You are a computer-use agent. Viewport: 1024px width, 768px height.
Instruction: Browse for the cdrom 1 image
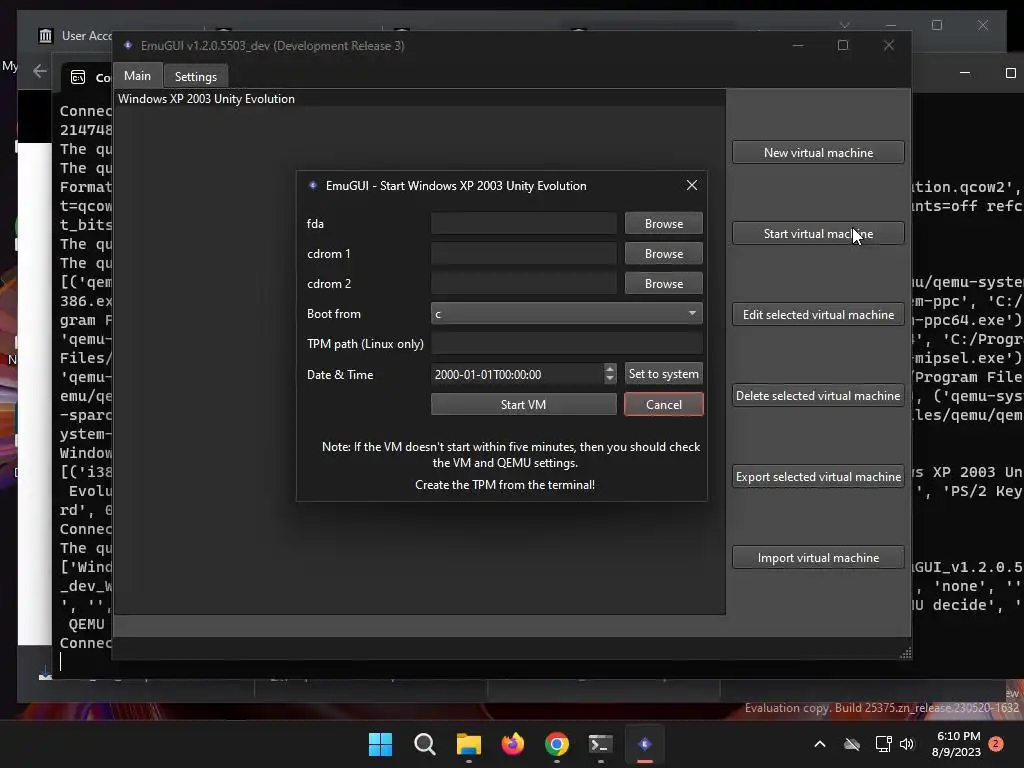[664, 253]
